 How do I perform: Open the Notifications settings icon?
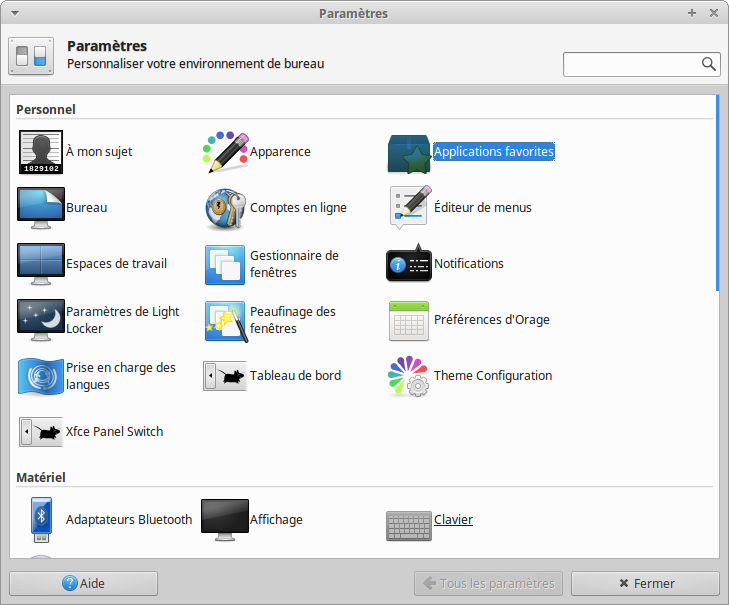pyautogui.click(x=409, y=264)
